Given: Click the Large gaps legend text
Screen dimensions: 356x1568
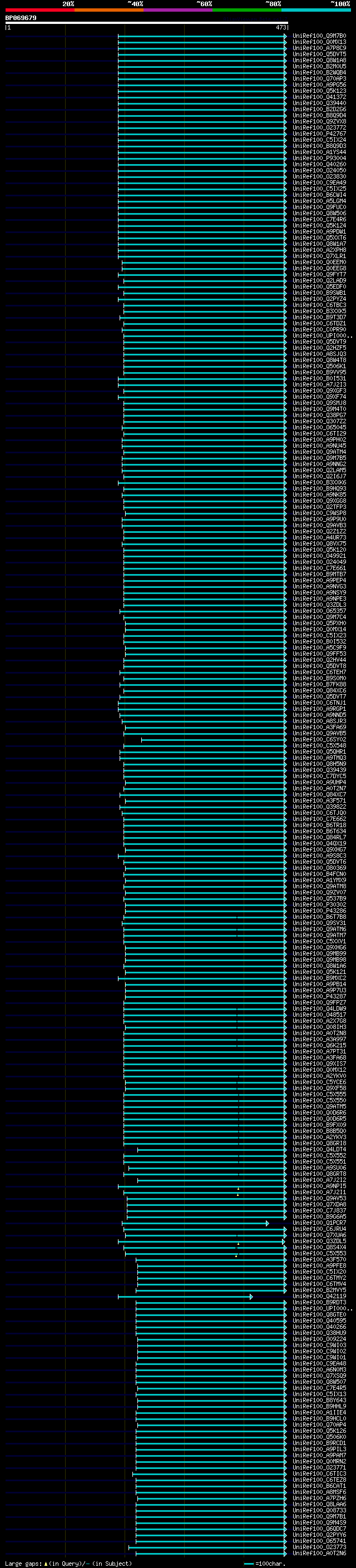Looking at the screenshot, I should tap(68, 1563).
